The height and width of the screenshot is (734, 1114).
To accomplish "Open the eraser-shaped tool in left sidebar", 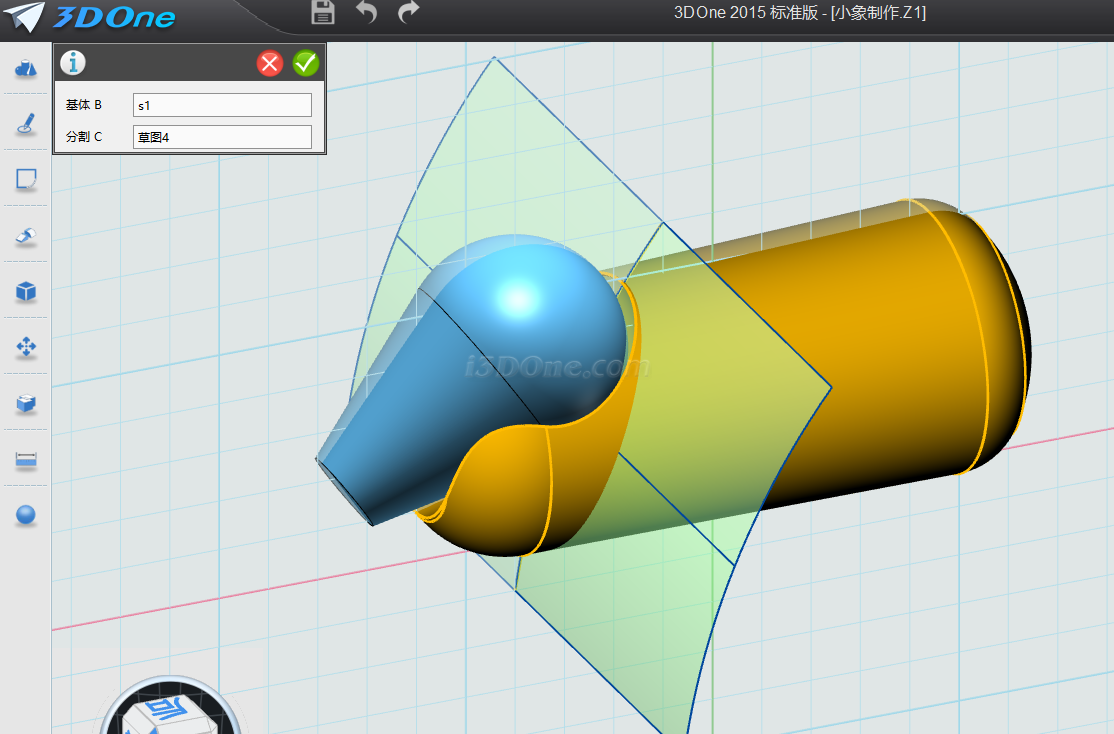I will coord(26,236).
